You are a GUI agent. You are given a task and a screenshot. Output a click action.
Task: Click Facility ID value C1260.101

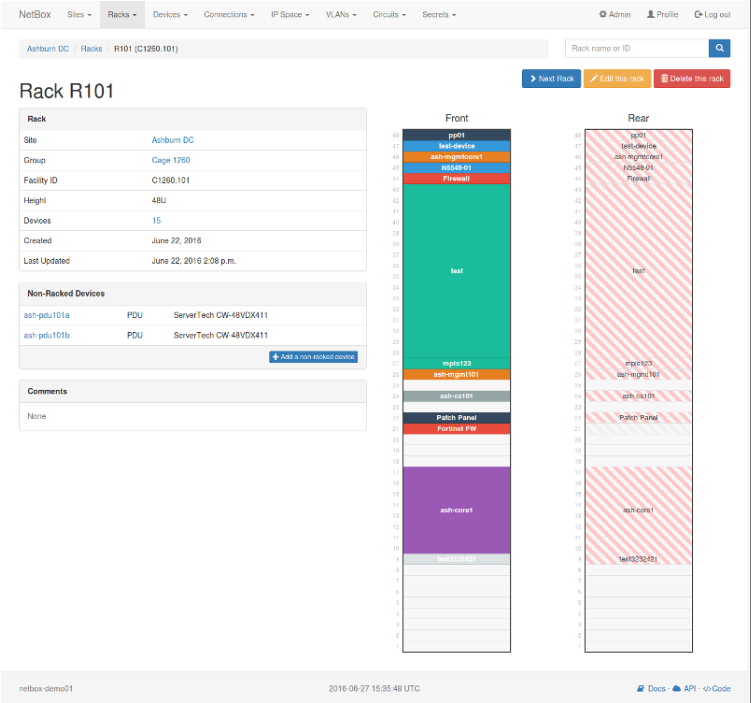pyautogui.click(x=171, y=180)
